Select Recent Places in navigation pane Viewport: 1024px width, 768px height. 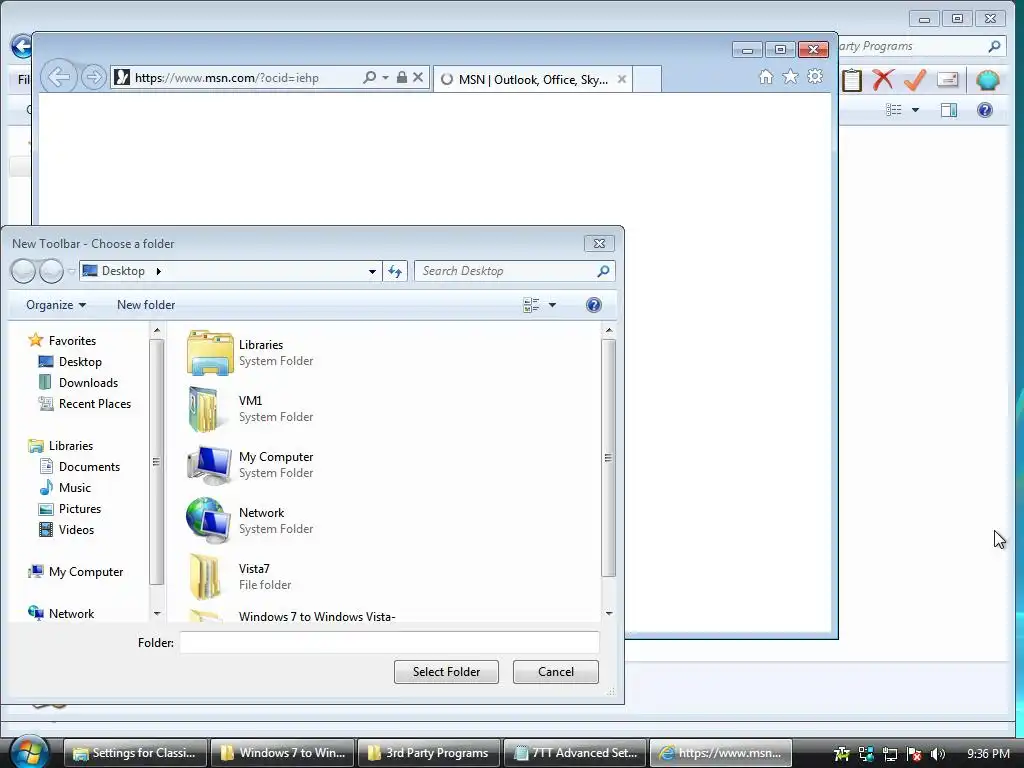[x=85, y=404]
